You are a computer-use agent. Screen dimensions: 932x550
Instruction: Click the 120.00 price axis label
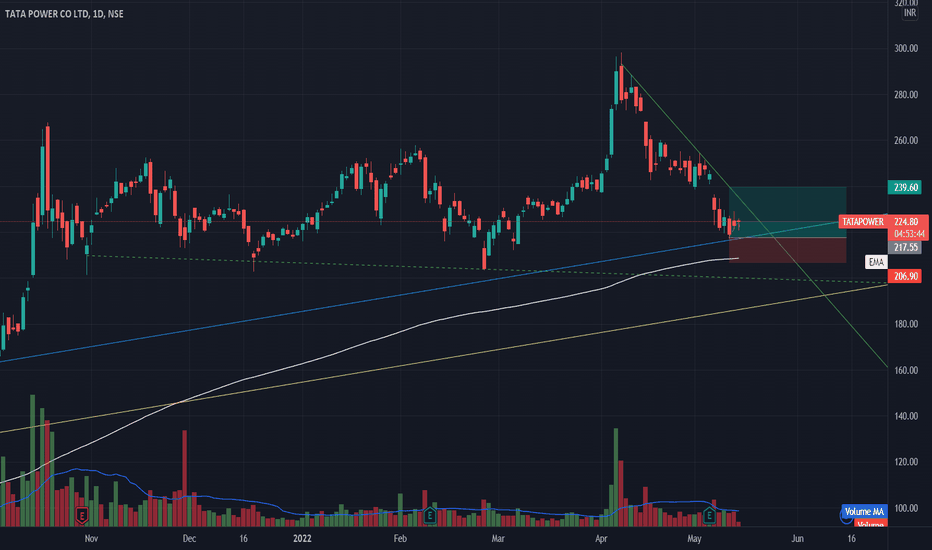tap(906, 462)
